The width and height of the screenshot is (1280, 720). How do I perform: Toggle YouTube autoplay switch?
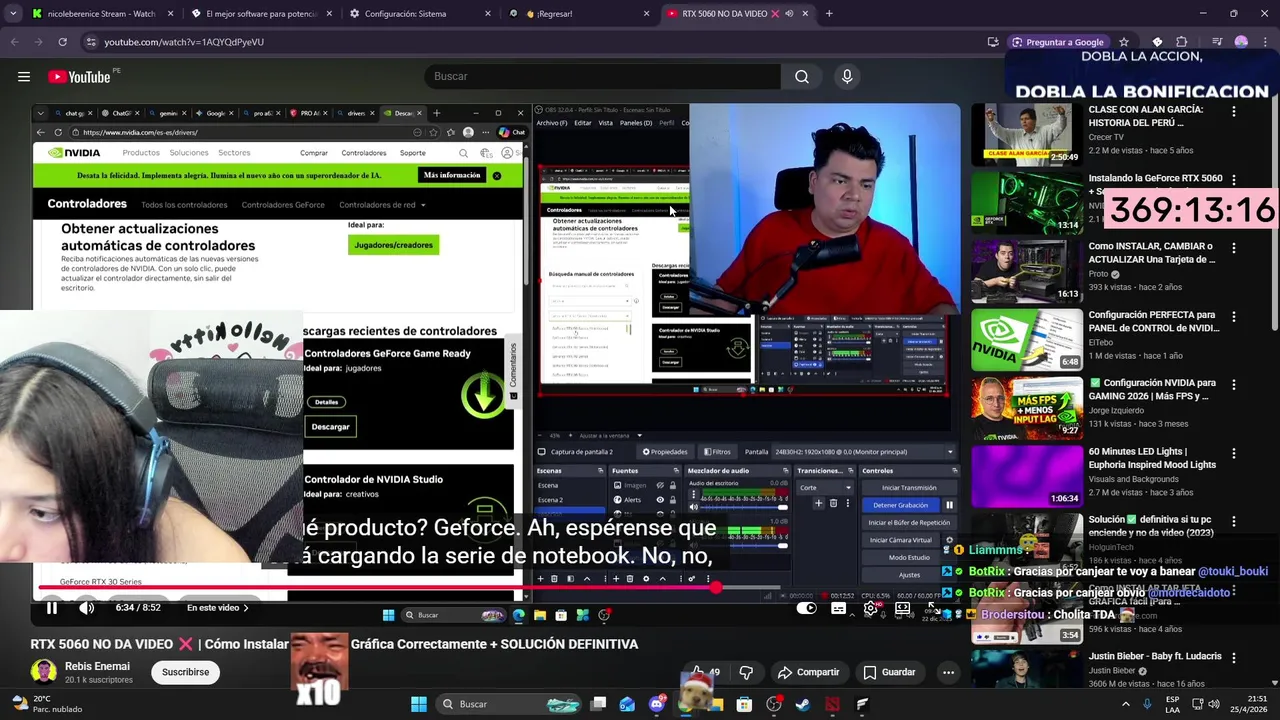pyautogui.click(x=807, y=607)
